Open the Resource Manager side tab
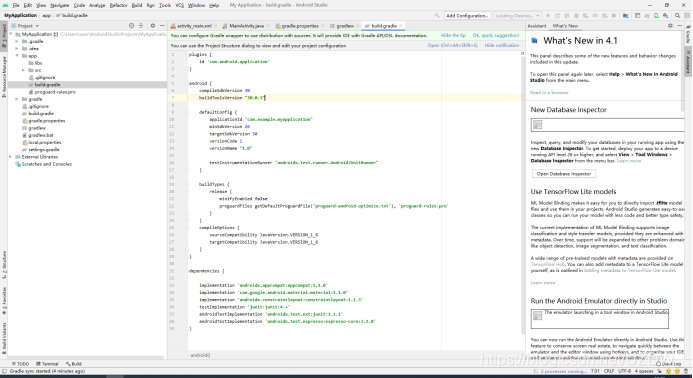 coord(4,76)
